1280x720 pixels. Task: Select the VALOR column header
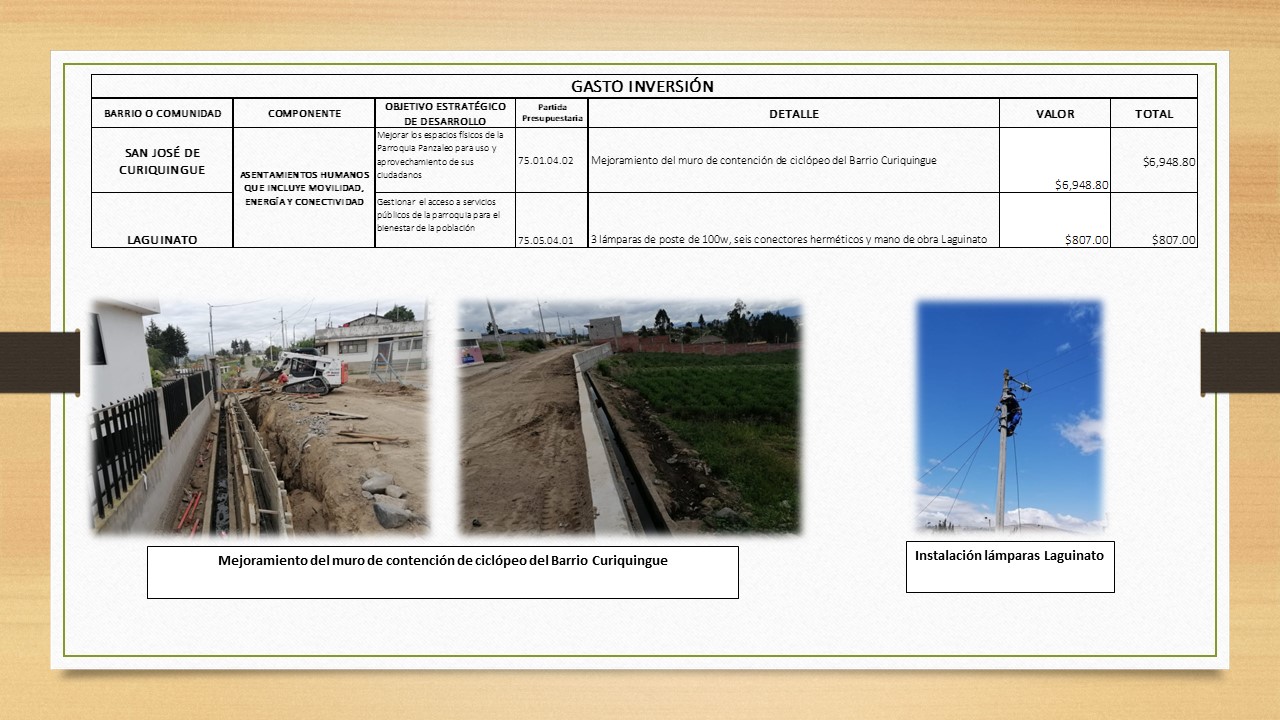(1054, 114)
